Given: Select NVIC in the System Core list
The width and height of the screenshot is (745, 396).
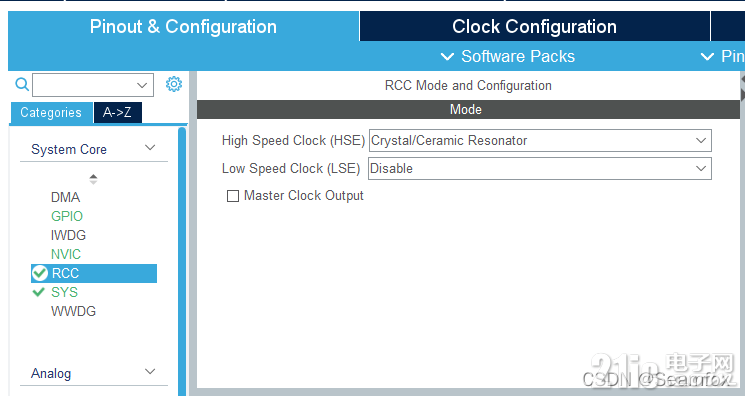Looking at the screenshot, I should point(66,254).
